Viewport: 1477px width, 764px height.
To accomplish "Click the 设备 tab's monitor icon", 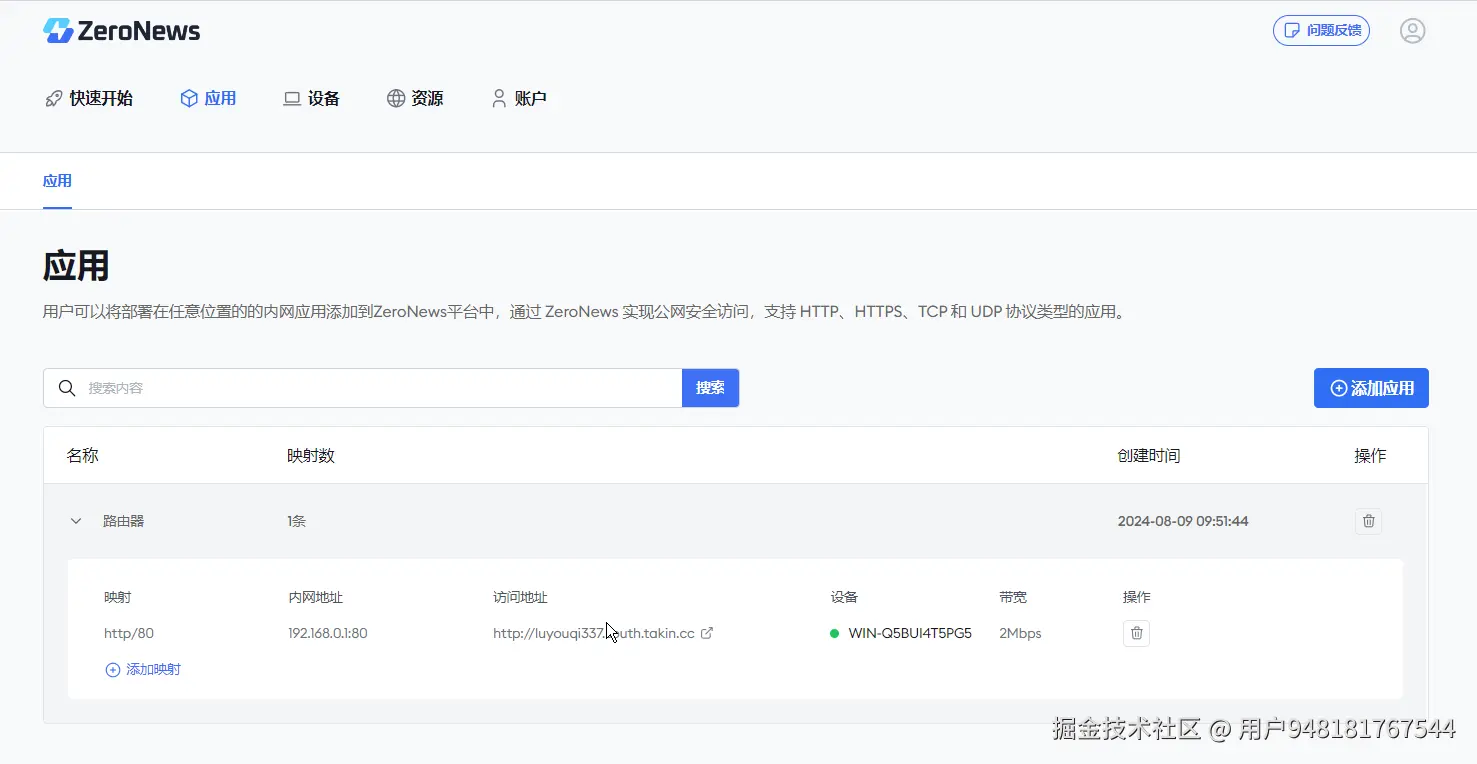I will point(290,97).
